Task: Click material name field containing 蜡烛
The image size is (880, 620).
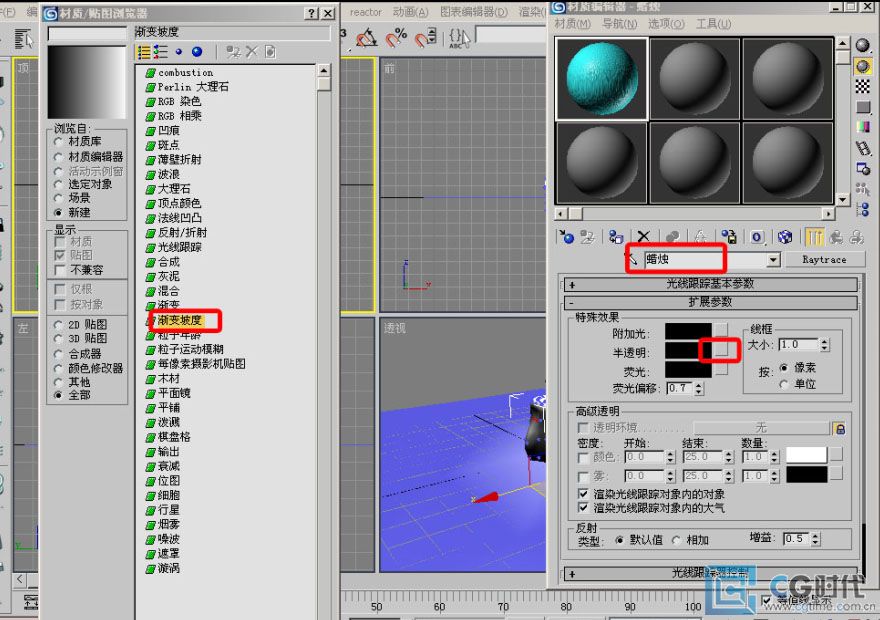Action: 705,260
